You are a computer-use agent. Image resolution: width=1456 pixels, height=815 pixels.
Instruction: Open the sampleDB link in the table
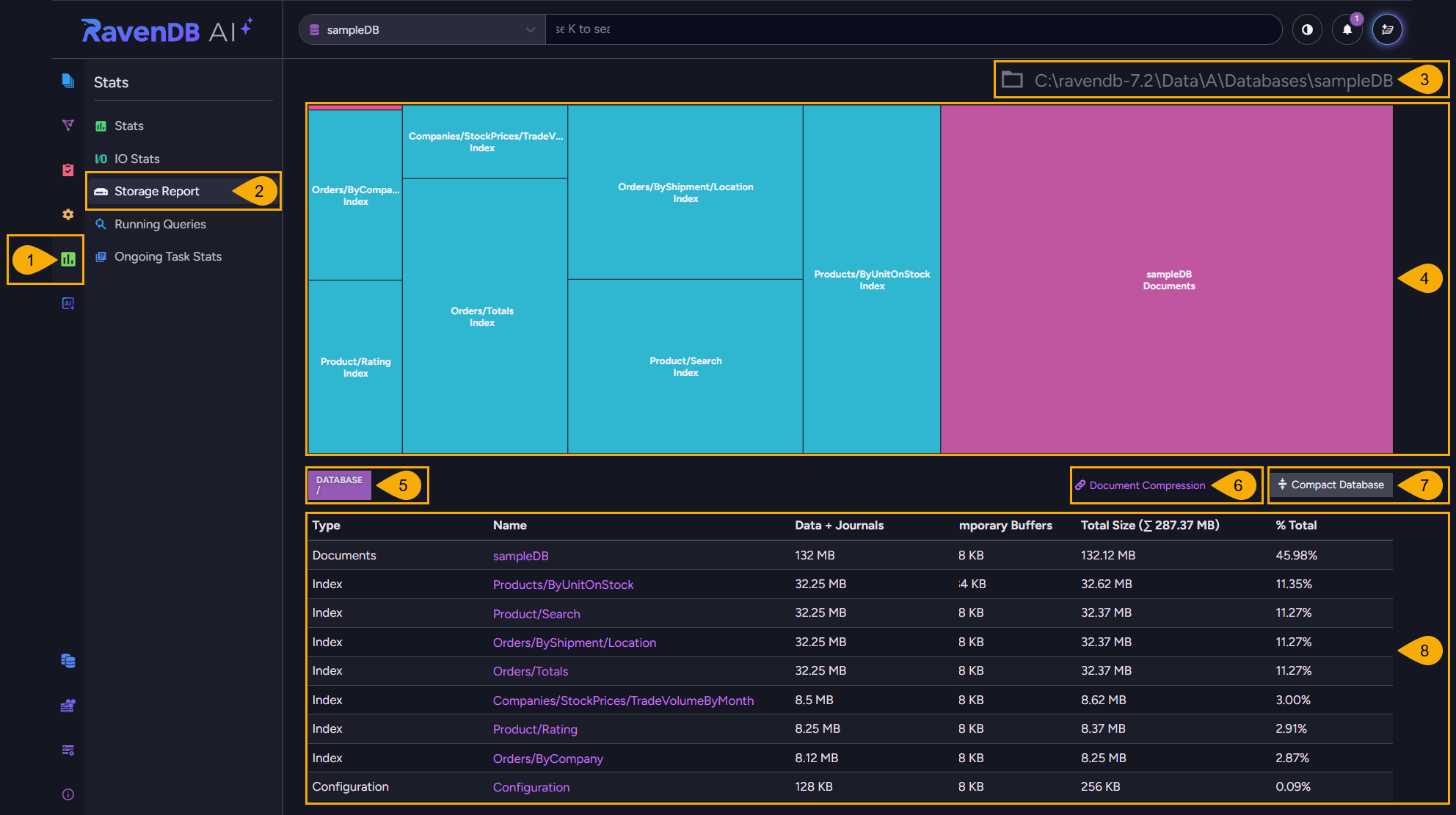520,556
